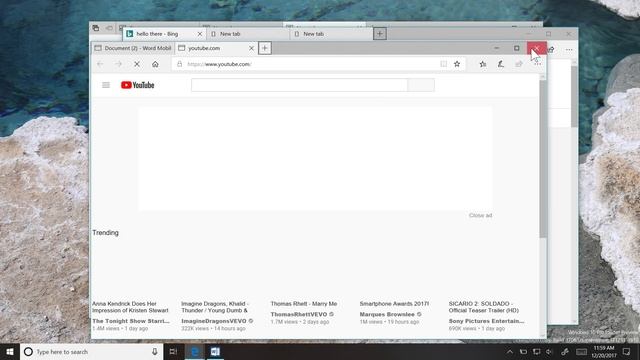Click the Close ad link
Screen dimensions: 640x360
pyautogui.click(x=480, y=216)
